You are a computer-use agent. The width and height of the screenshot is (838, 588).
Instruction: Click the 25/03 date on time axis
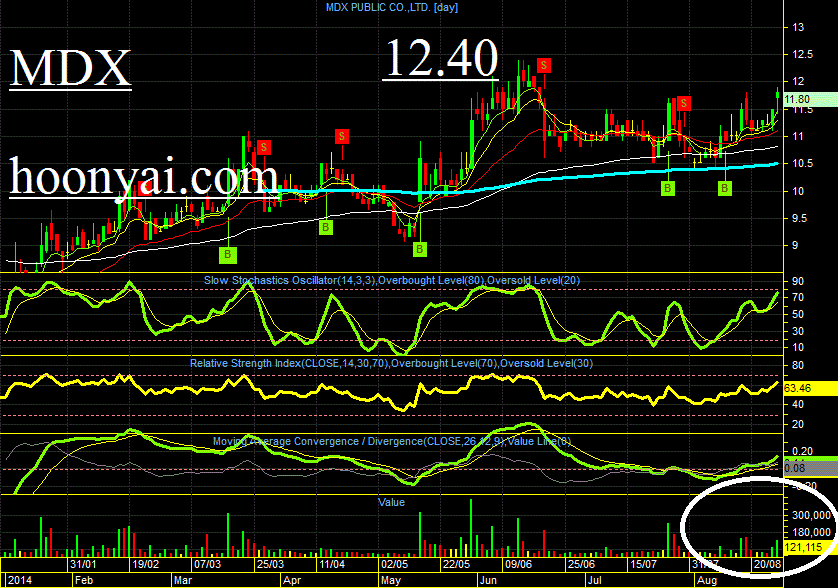pyautogui.click(x=270, y=564)
